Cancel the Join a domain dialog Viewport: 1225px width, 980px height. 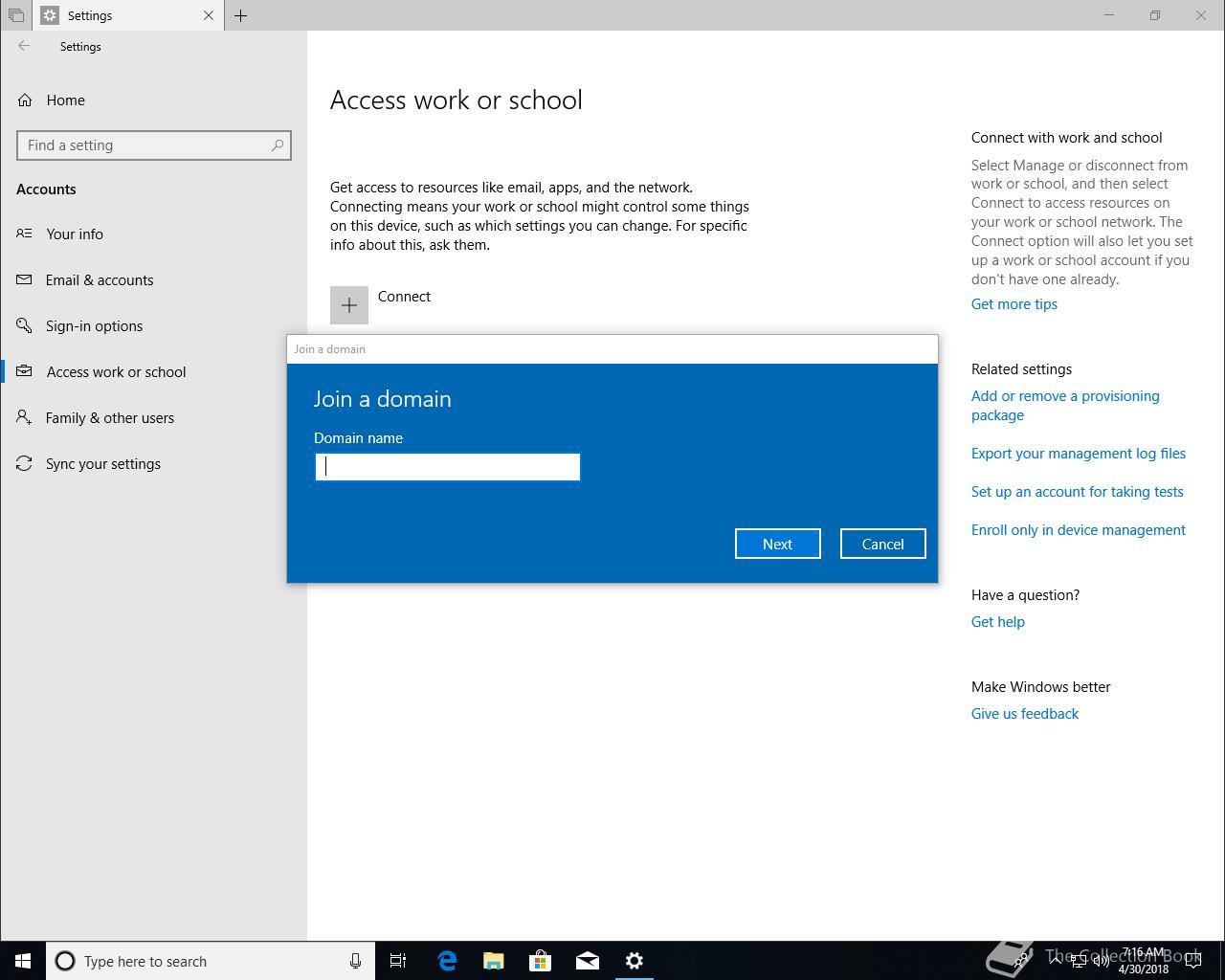pos(882,544)
